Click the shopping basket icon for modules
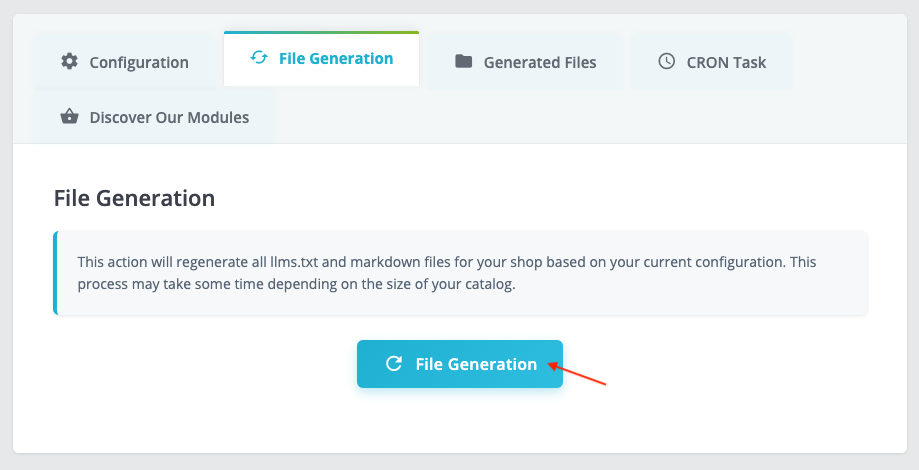The height and width of the screenshot is (470, 919). point(69,117)
